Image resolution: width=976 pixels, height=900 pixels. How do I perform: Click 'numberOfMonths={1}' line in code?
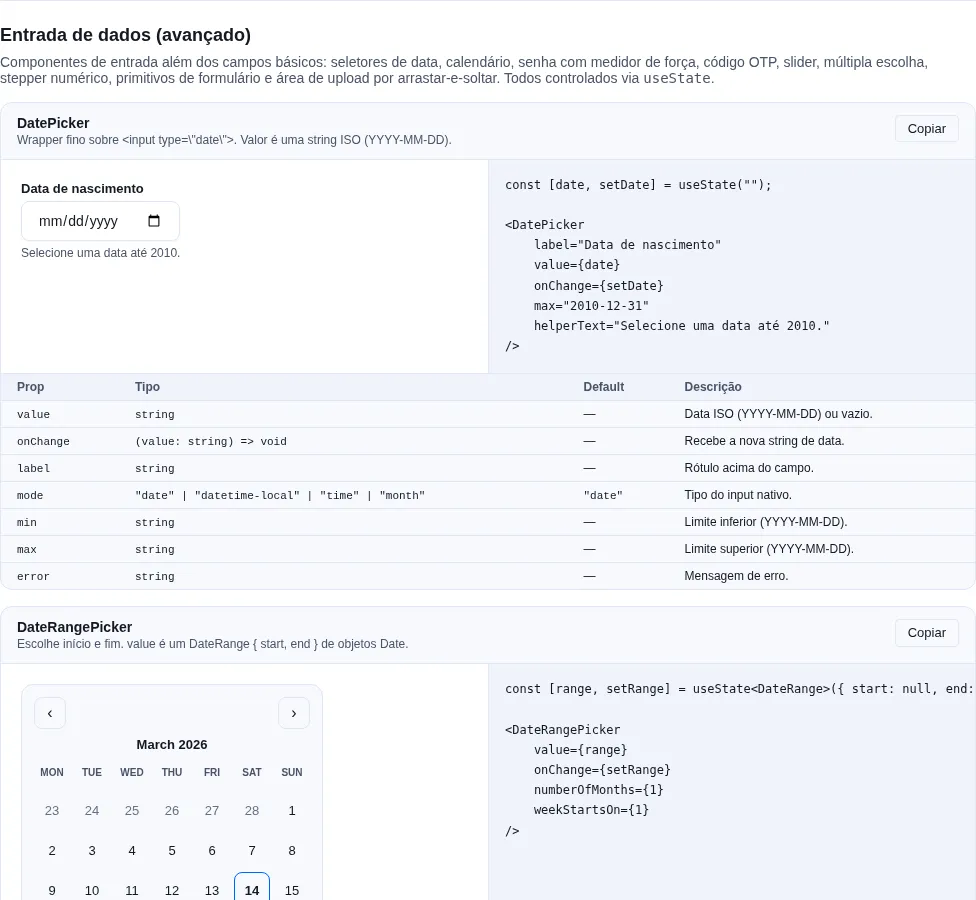(x=599, y=790)
